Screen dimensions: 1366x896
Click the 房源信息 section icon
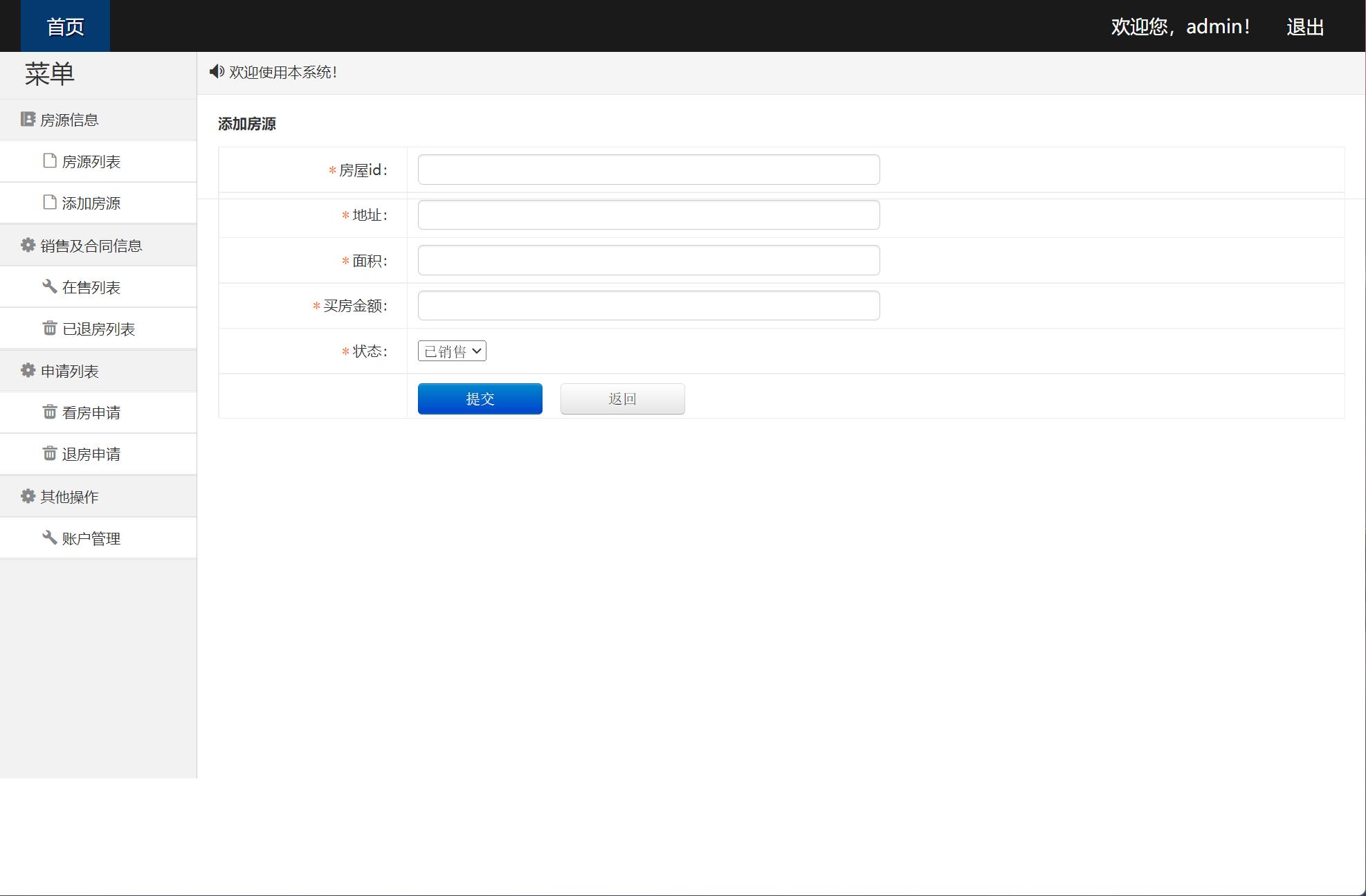point(28,120)
